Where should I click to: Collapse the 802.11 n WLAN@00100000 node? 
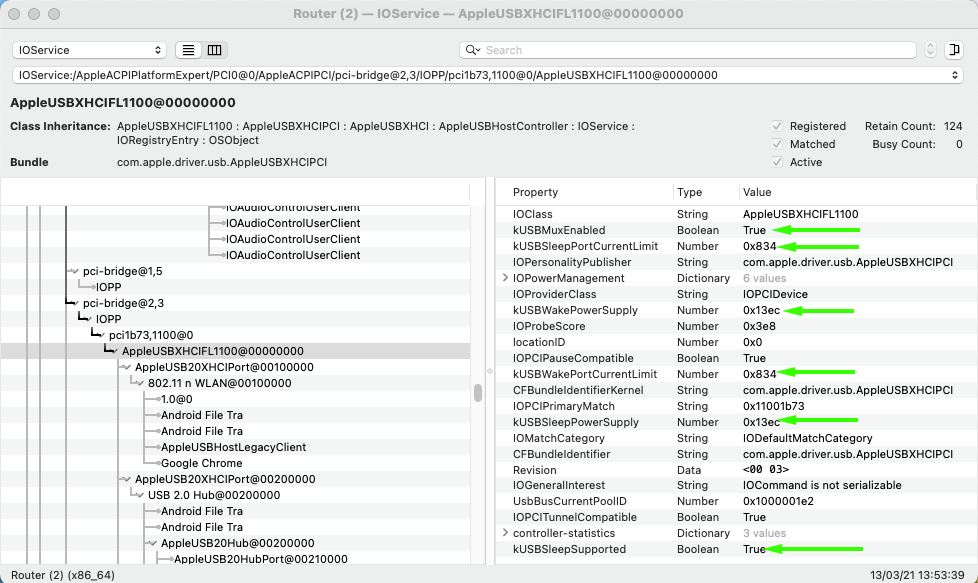140,383
